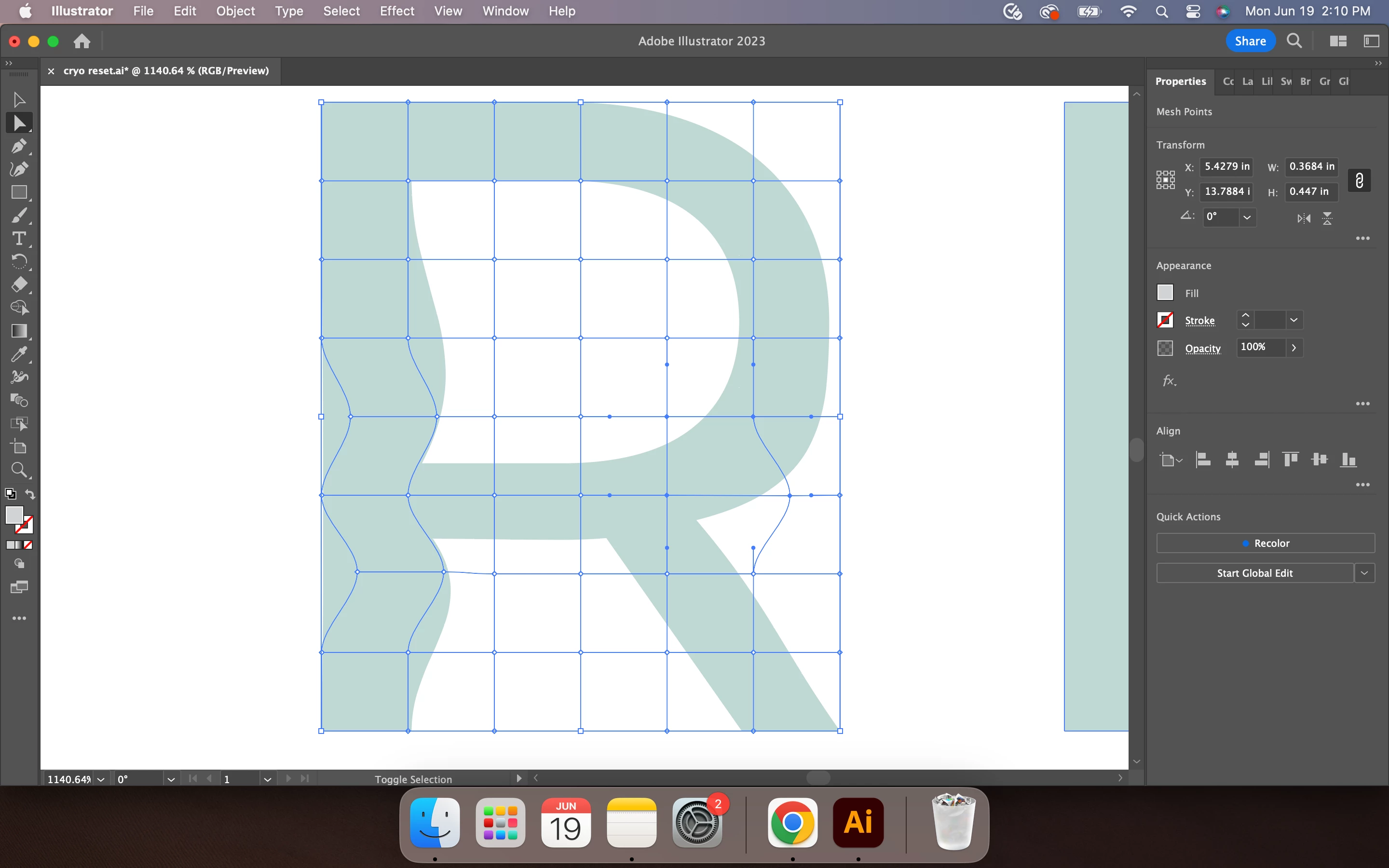
Task: Open Start Global Edit options dropdown
Action: (x=1364, y=573)
